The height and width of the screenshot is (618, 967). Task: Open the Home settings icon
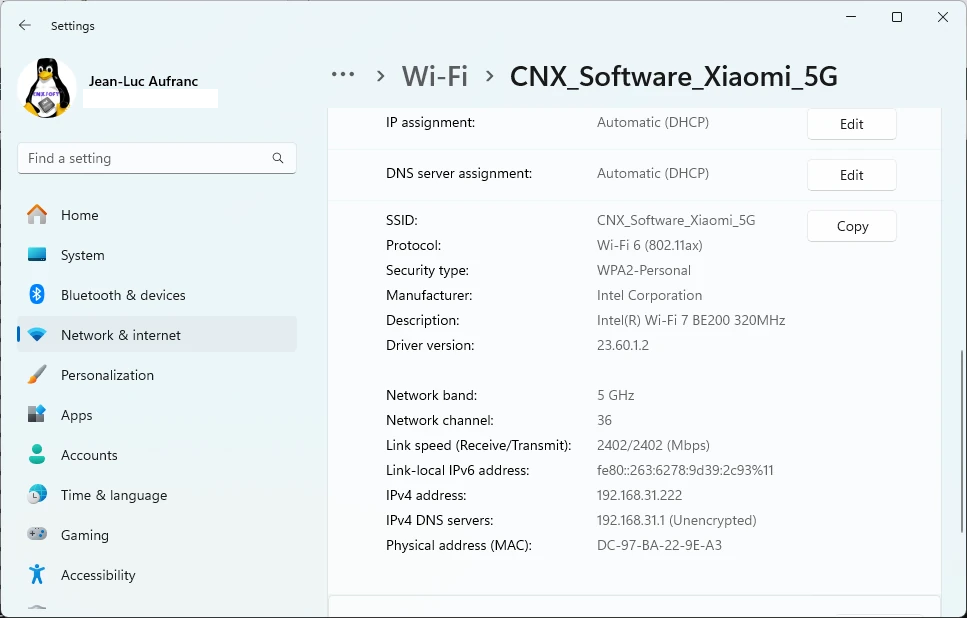click(37, 215)
